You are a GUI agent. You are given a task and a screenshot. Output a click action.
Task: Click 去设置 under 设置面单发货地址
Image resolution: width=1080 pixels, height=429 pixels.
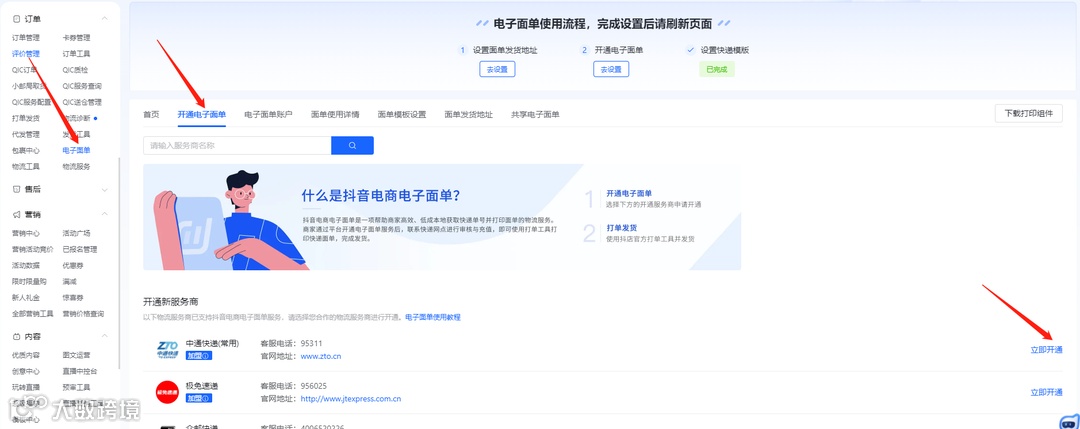click(497, 69)
